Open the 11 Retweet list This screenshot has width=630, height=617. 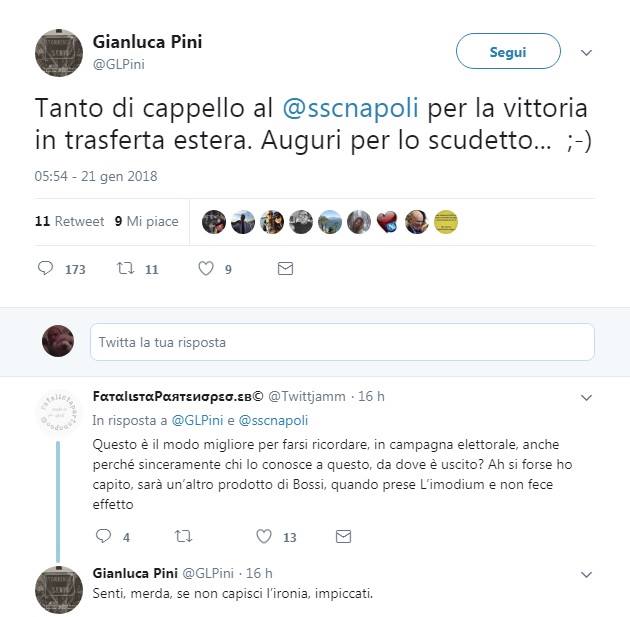point(69,221)
